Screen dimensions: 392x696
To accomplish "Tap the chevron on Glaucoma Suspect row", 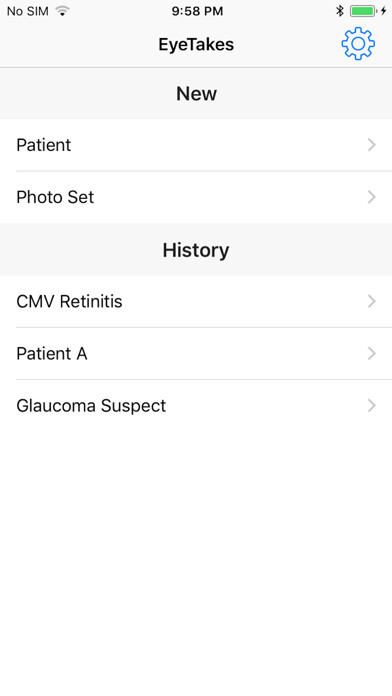I will (x=372, y=406).
